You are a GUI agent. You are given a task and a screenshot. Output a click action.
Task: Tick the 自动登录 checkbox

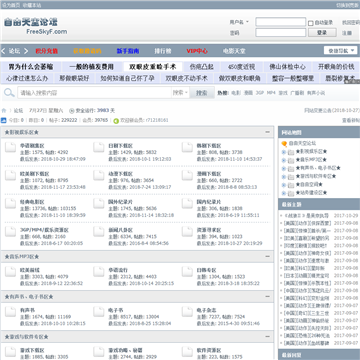[x=311, y=23]
